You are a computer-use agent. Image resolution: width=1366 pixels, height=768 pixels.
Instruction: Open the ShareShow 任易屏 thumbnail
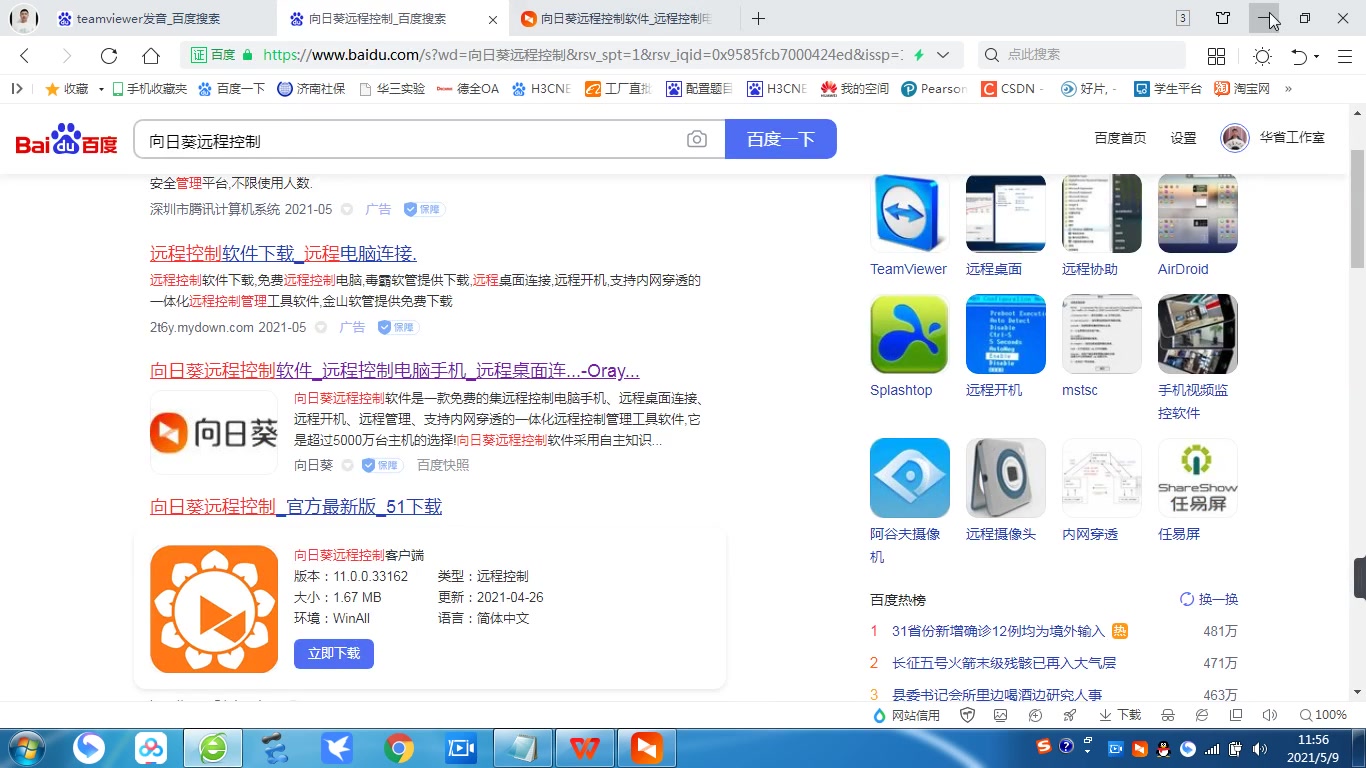pos(1198,478)
